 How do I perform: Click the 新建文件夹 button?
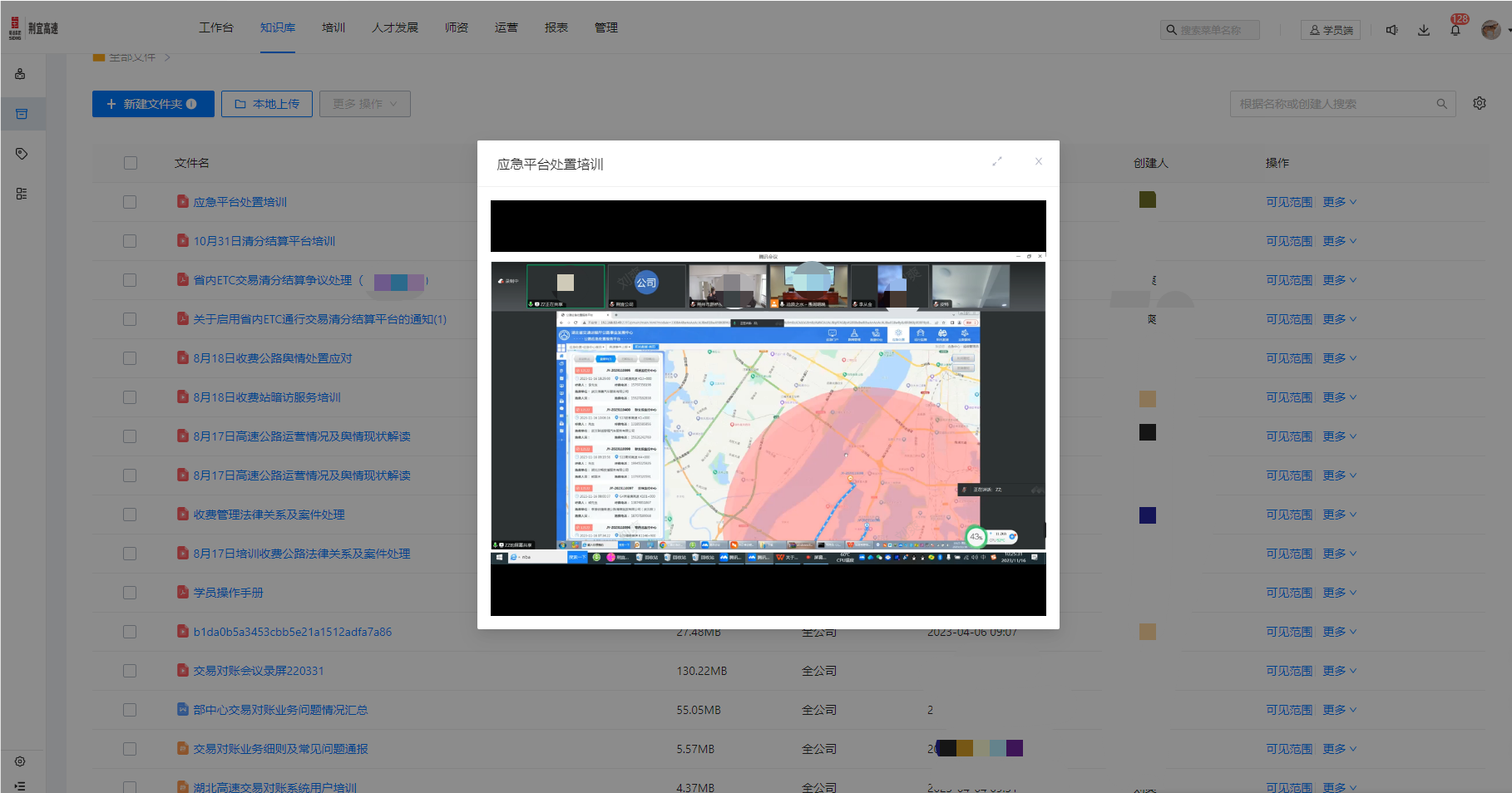coord(153,104)
